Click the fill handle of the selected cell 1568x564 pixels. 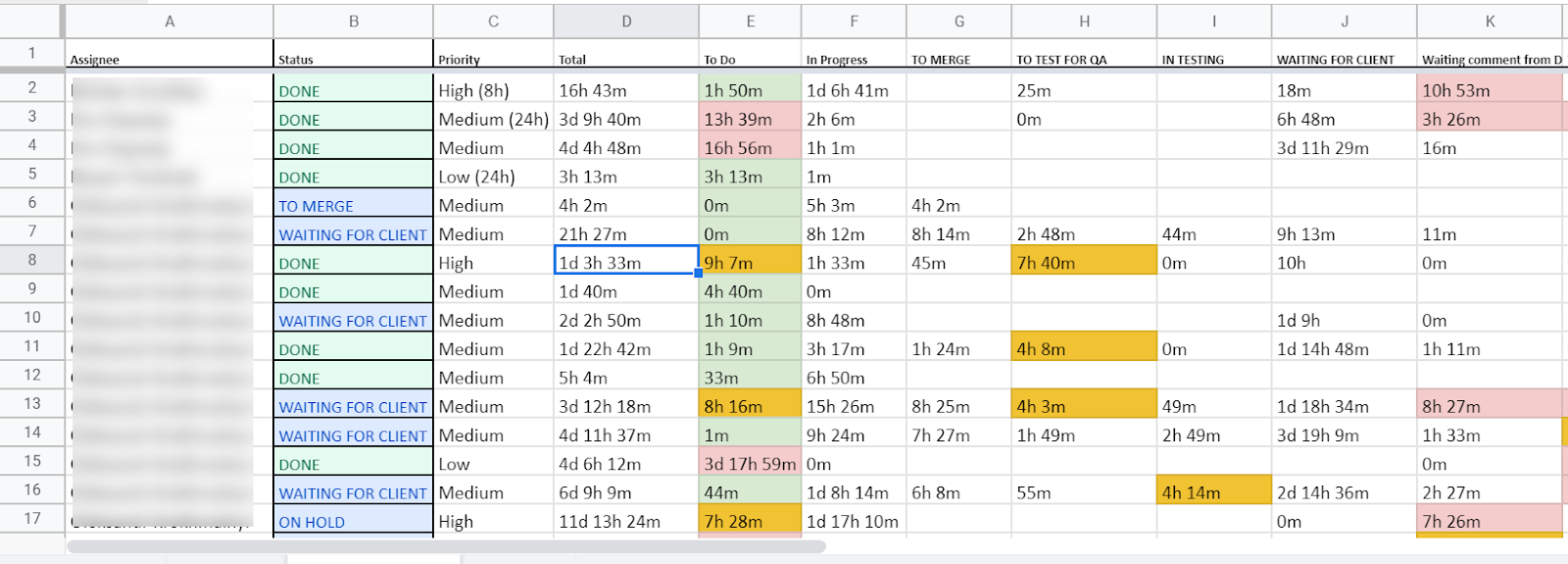tap(698, 273)
